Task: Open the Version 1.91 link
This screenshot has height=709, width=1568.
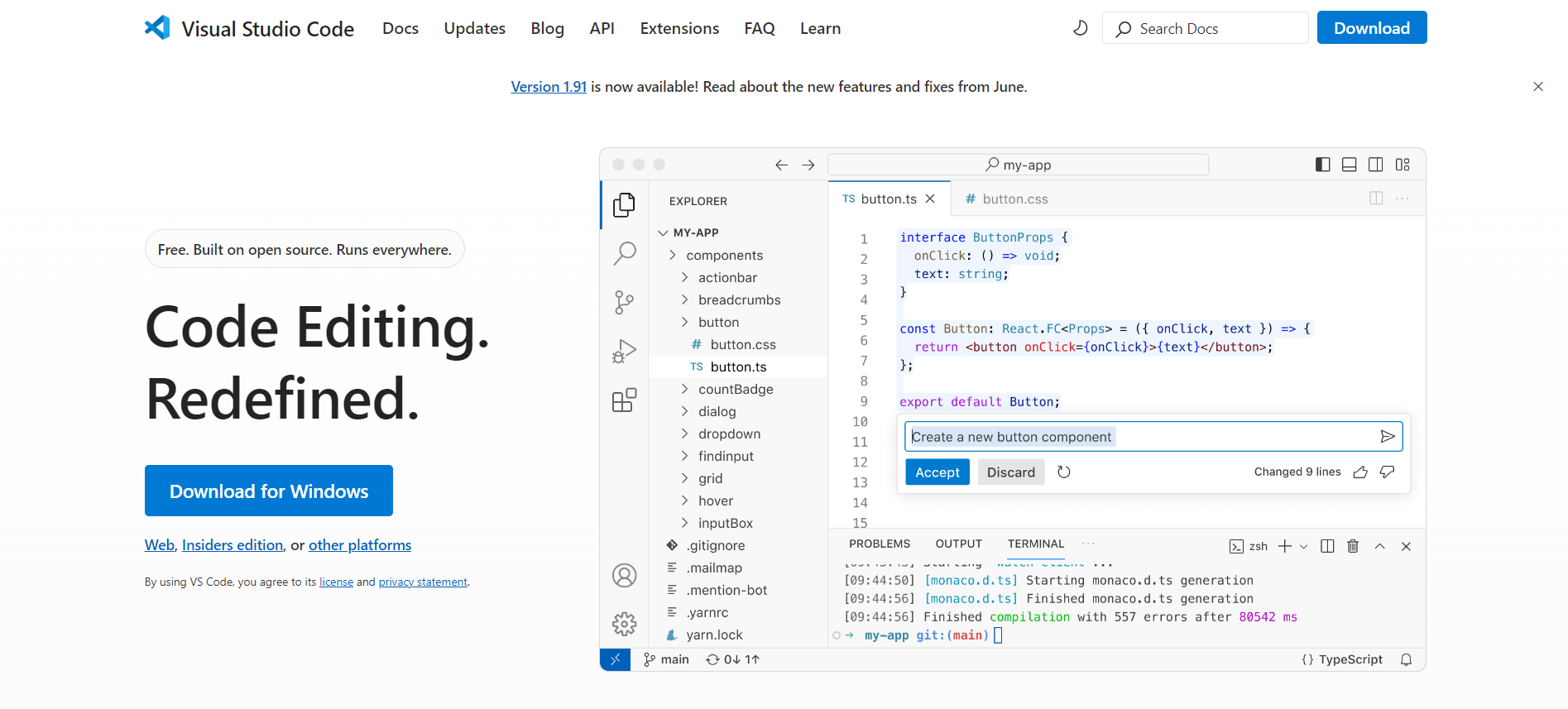Action: 549,87
